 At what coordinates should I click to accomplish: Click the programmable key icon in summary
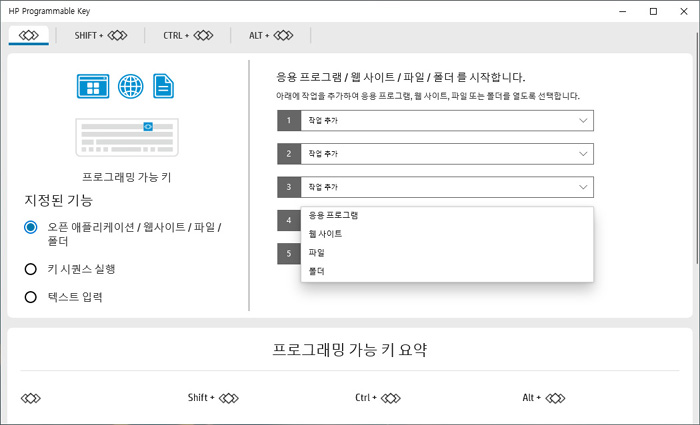coord(31,398)
